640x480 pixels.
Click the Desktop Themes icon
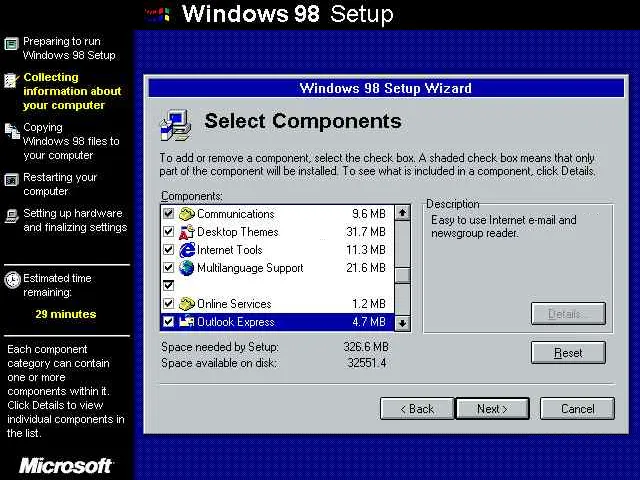[187, 232]
